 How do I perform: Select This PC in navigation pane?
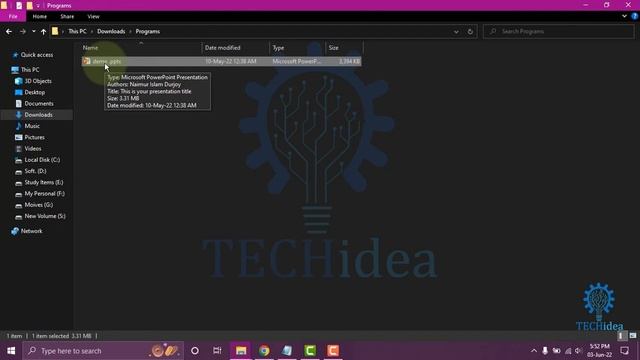pyautogui.click(x=30, y=70)
